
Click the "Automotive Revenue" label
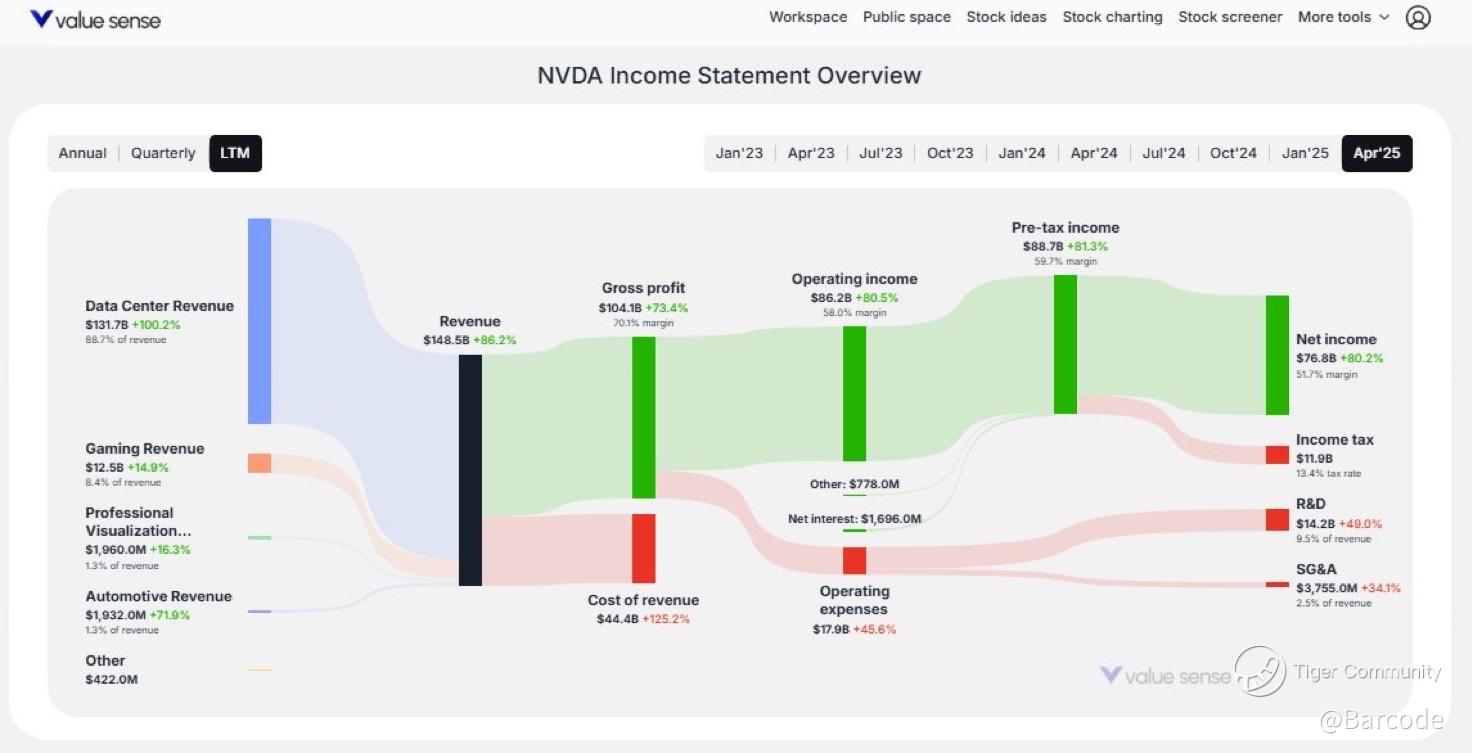coord(159,596)
